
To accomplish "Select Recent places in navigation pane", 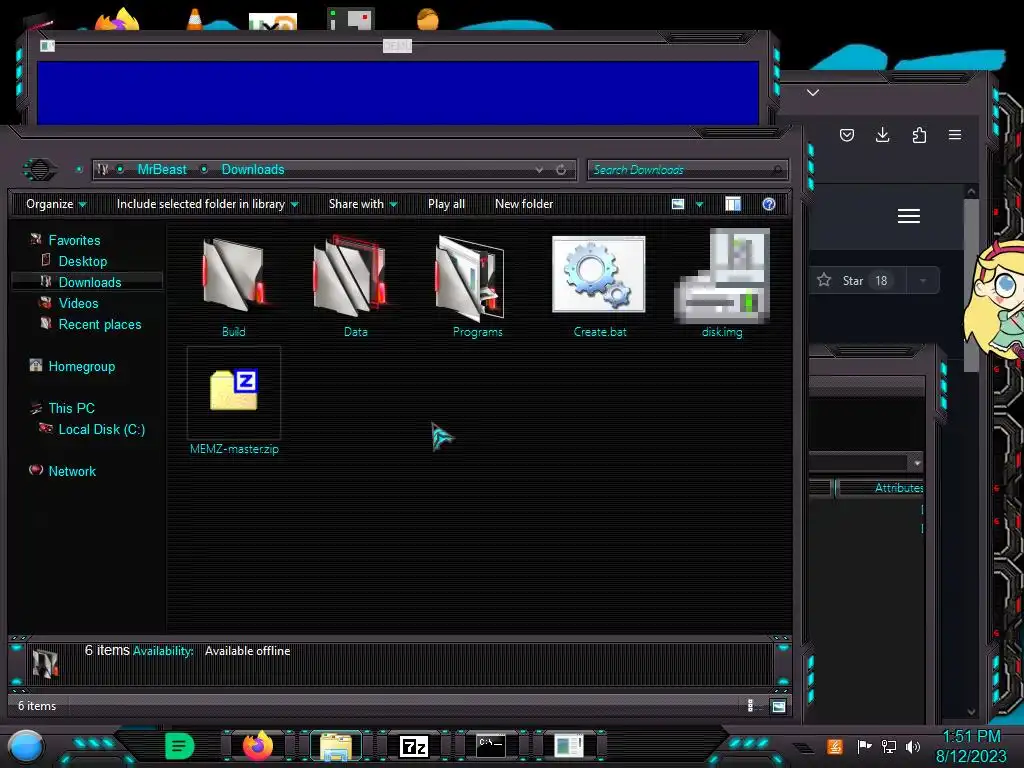I will point(99,325).
